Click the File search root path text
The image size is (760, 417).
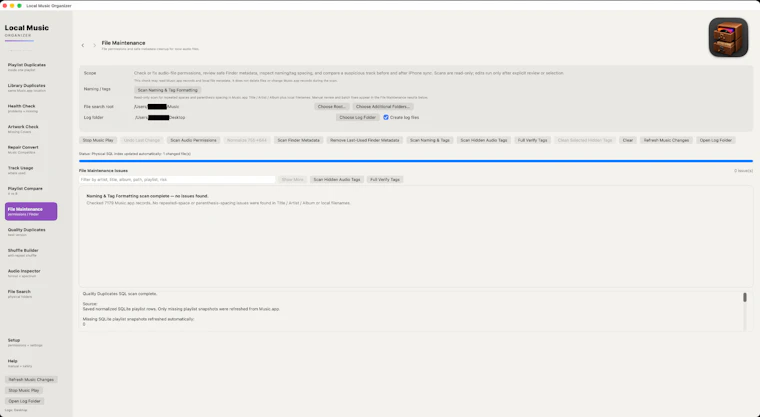157,107
